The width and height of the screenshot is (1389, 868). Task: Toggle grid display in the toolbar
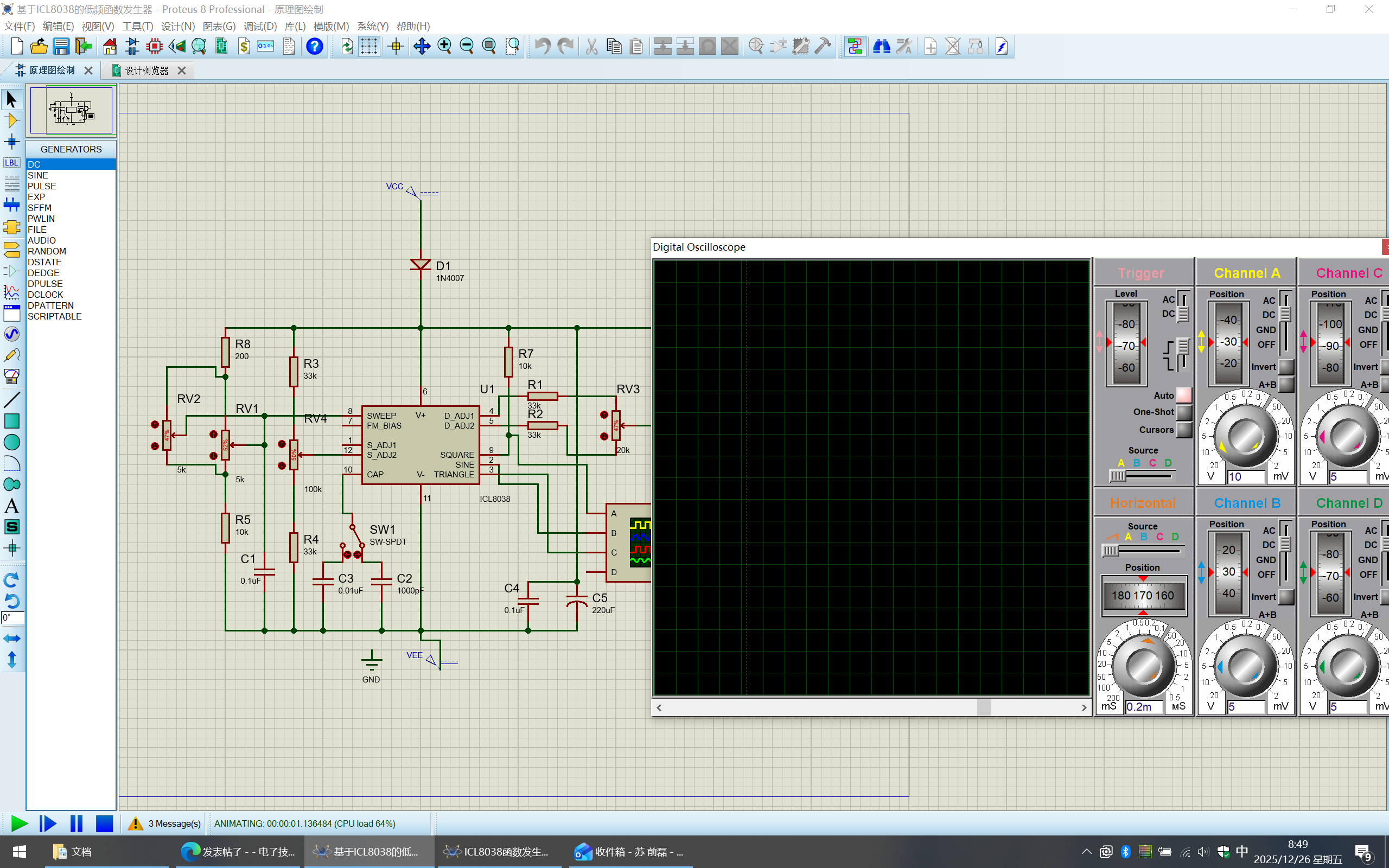tap(368, 46)
